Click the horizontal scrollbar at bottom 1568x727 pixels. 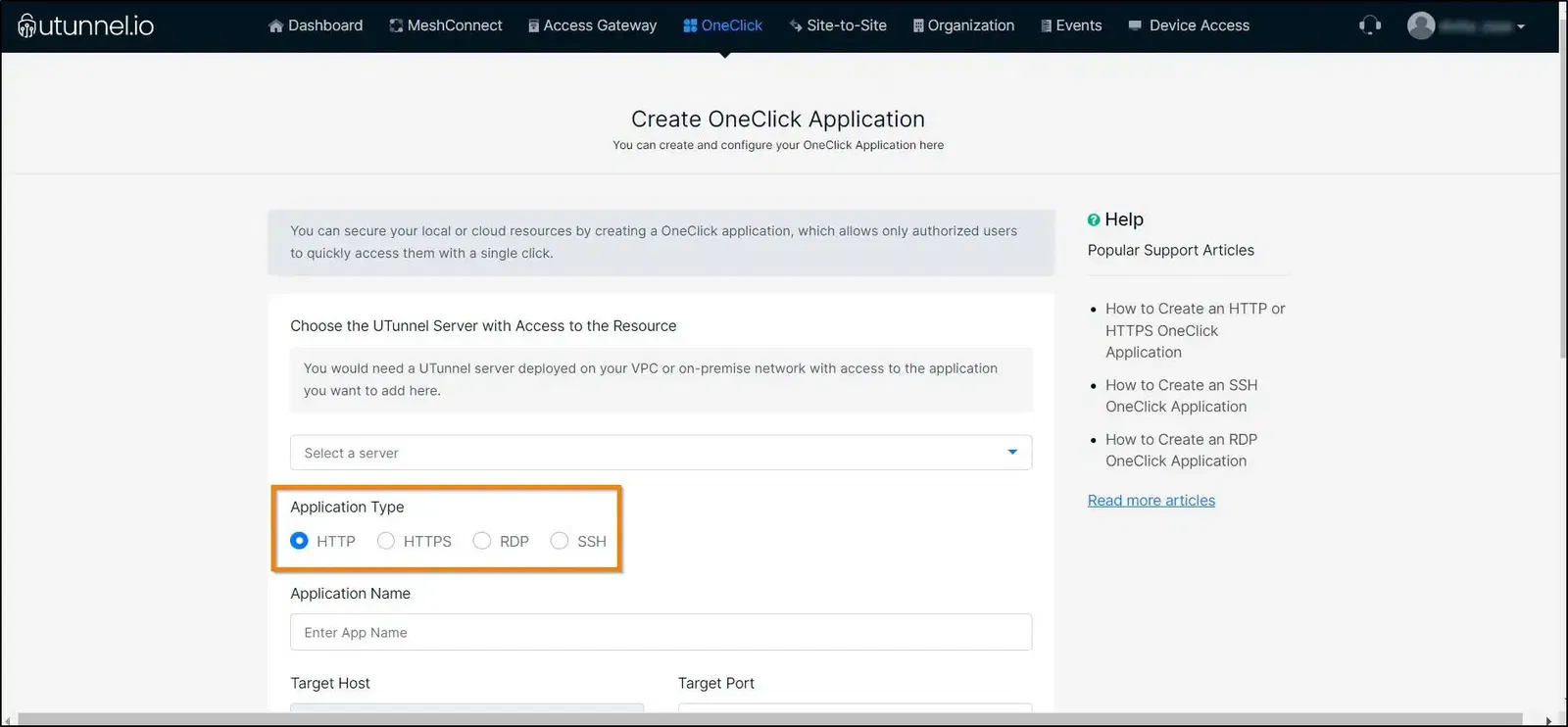tap(769, 720)
